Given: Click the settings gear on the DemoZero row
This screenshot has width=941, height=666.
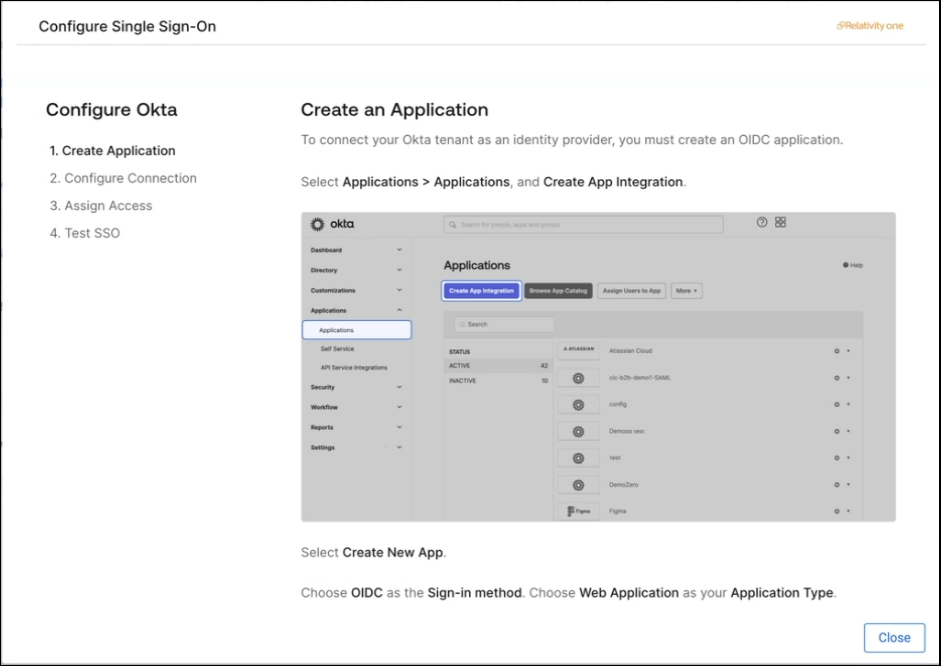Looking at the screenshot, I should [x=837, y=485].
